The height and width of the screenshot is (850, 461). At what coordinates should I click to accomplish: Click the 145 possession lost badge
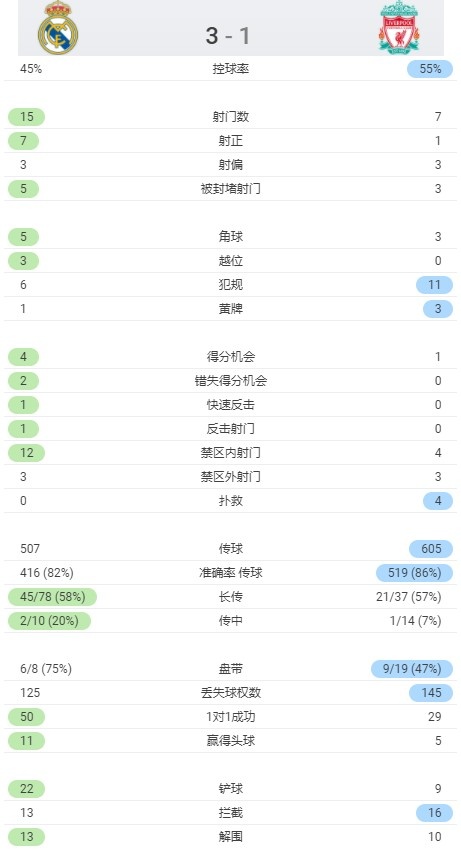[431, 693]
